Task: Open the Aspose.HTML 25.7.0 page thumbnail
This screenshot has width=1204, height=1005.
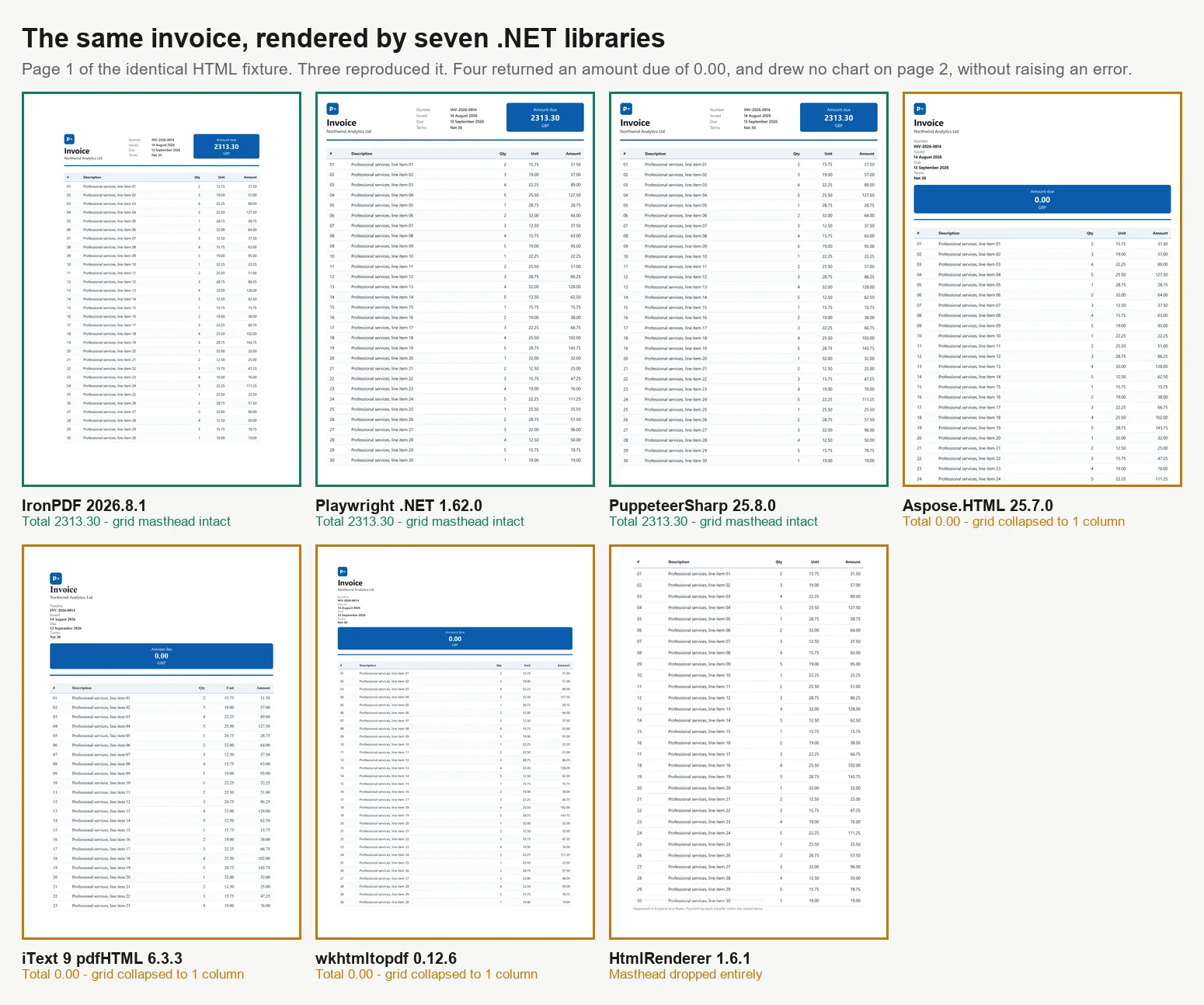Action: pyautogui.click(x=1042, y=290)
